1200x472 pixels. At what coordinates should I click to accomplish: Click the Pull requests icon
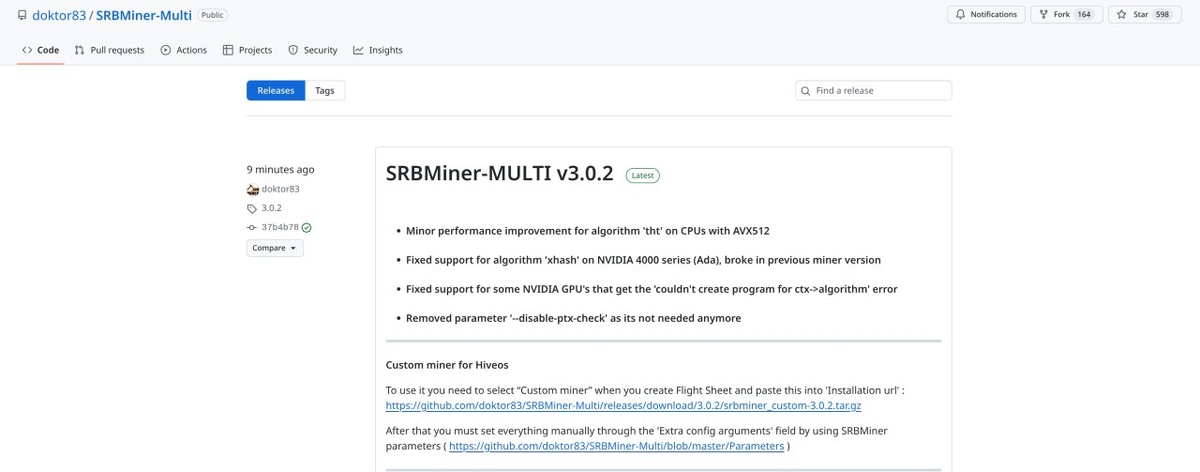point(79,50)
